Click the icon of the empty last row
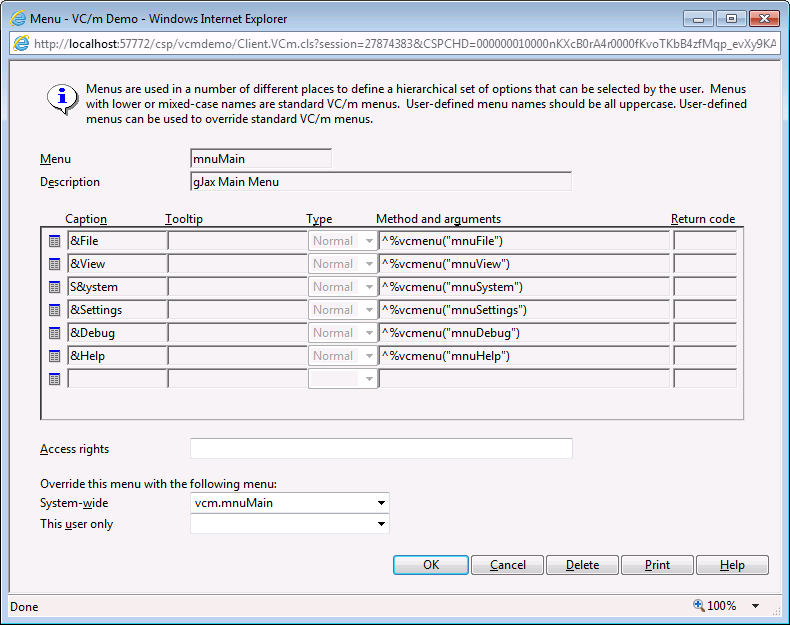The width and height of the screenshot is (790, 625). 54,379
